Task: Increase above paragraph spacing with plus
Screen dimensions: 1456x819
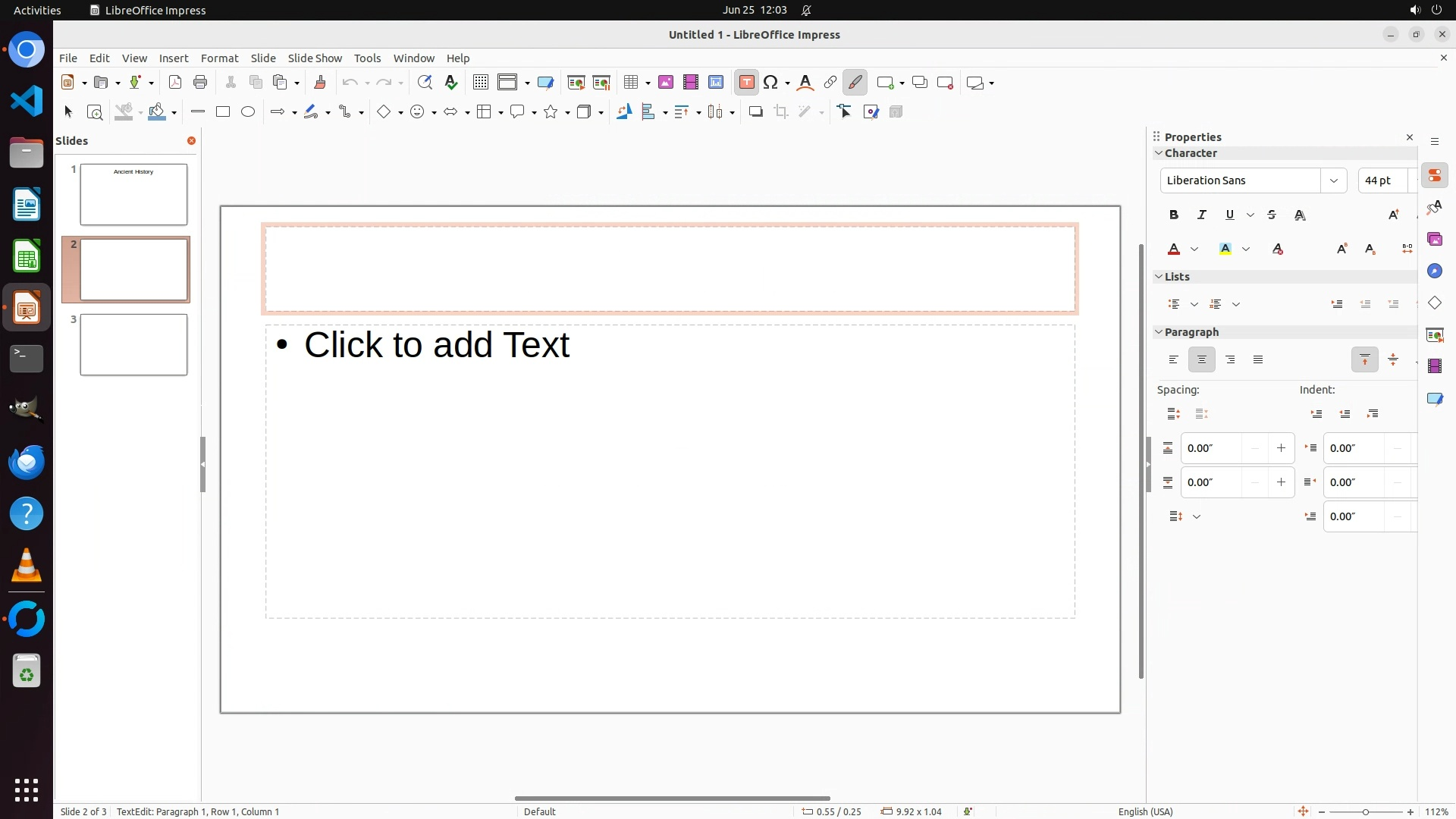Action: tap(1281, 449)
